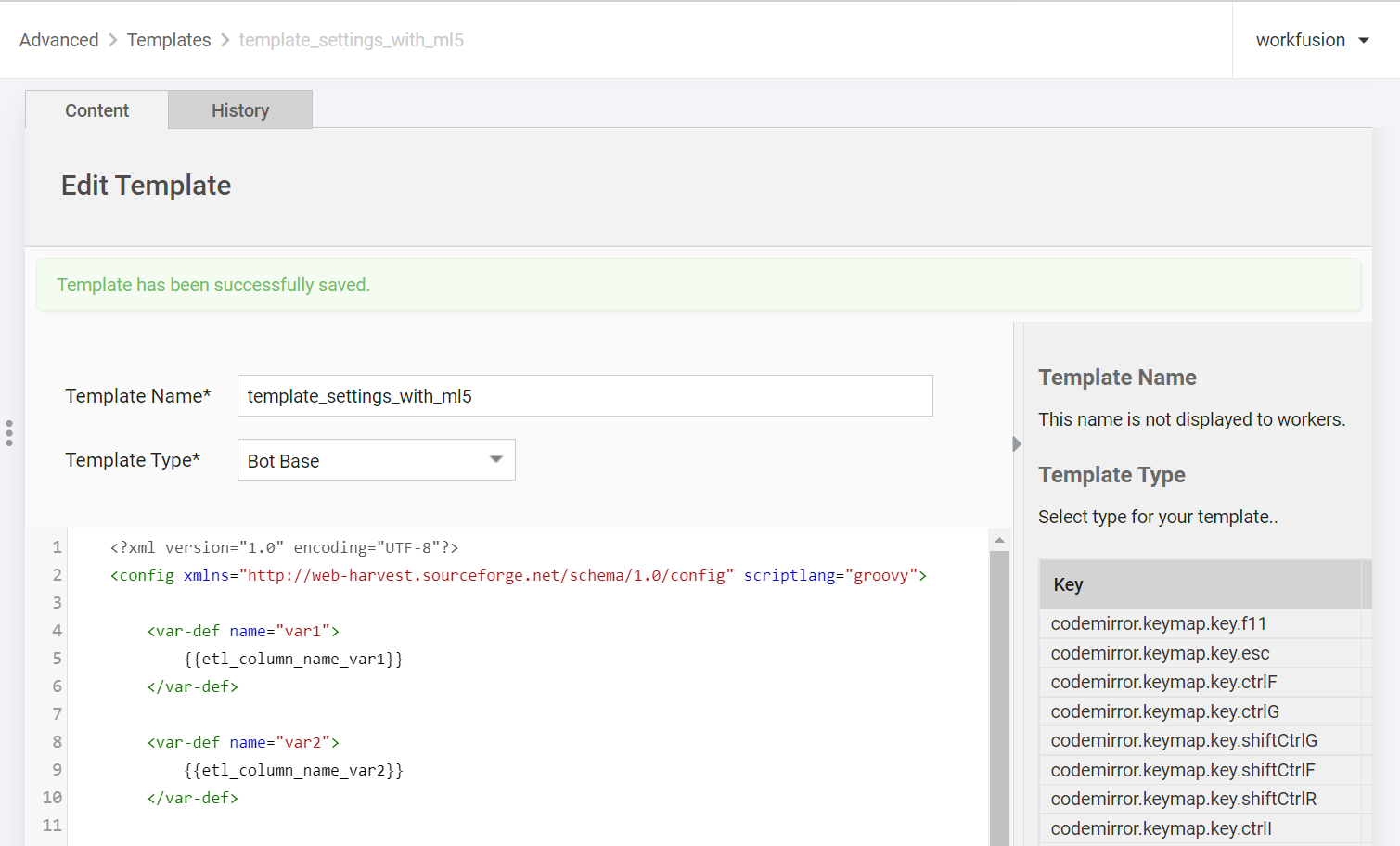
Task: Switch to the Content tab
Action: (96, 110)
